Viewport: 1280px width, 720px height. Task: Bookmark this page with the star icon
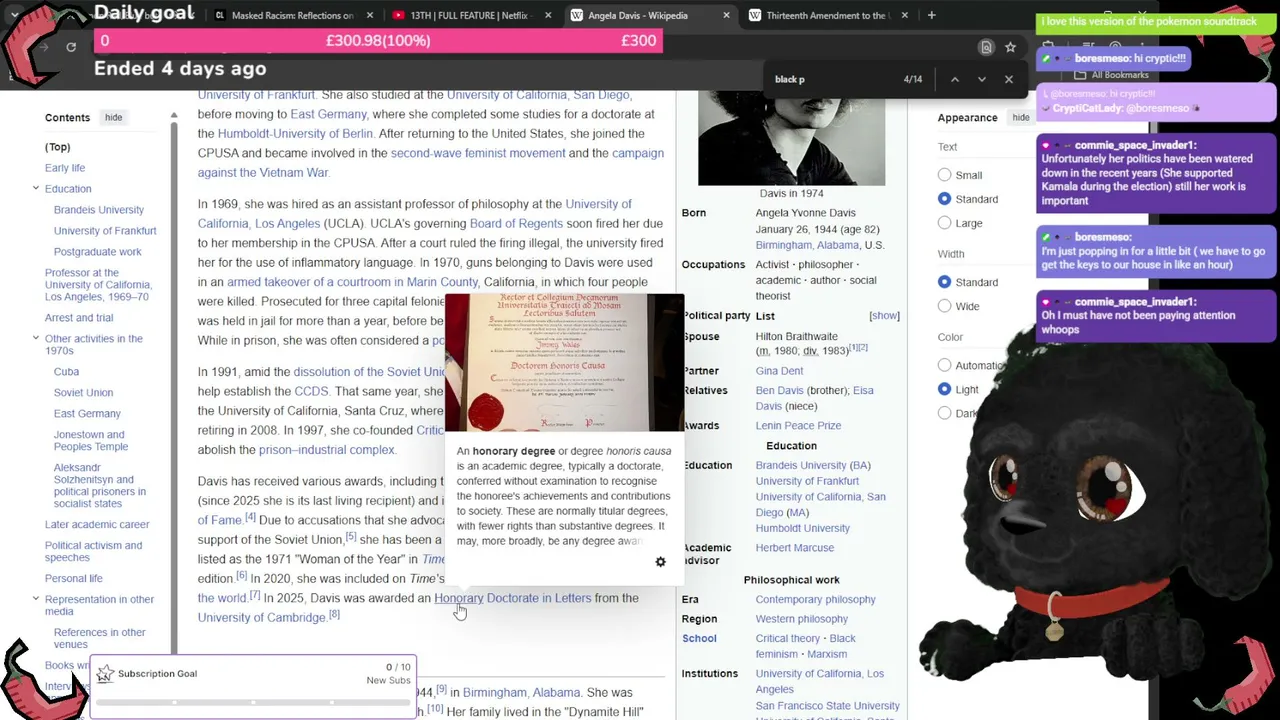[x=1010, y=47]
